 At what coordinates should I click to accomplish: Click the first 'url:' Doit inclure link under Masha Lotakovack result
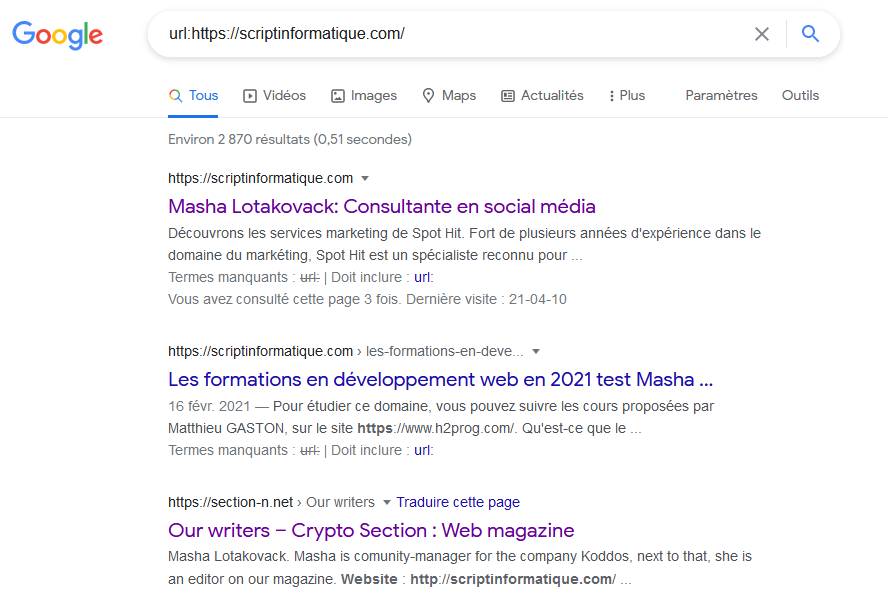point(424,278)
